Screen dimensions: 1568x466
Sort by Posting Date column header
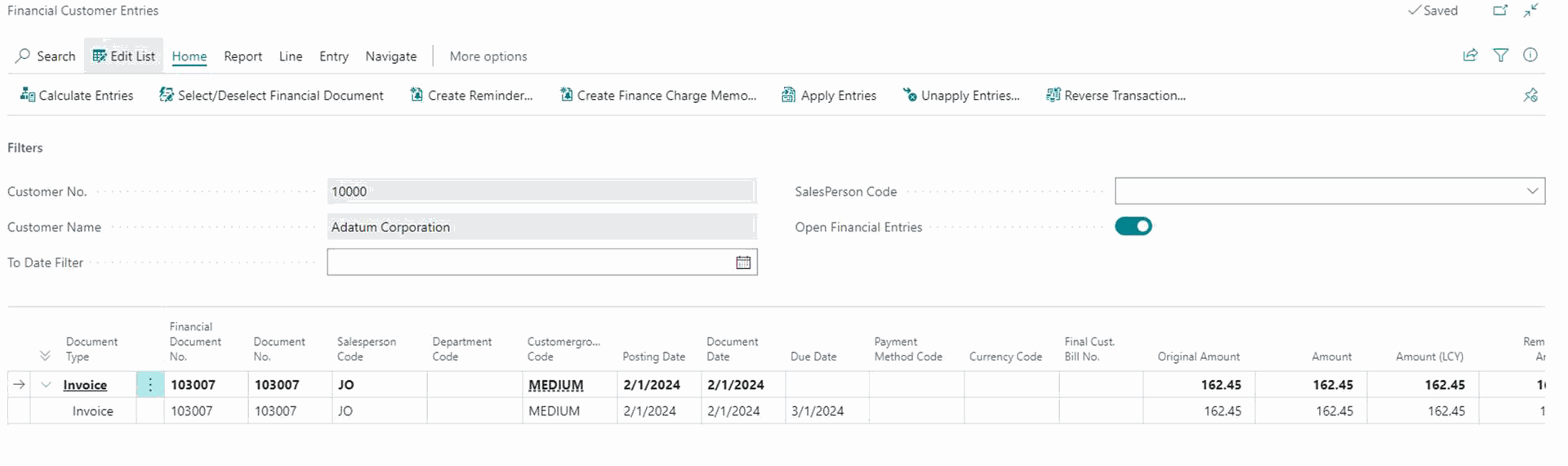pos(653,356)
